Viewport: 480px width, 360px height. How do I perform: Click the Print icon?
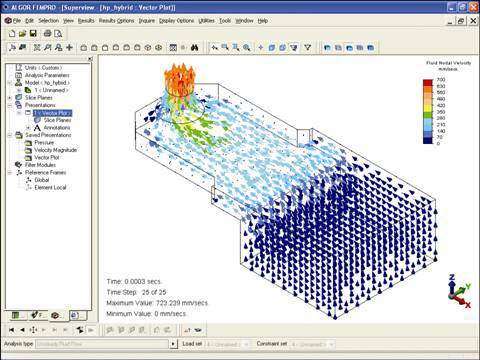pos(48,34)
